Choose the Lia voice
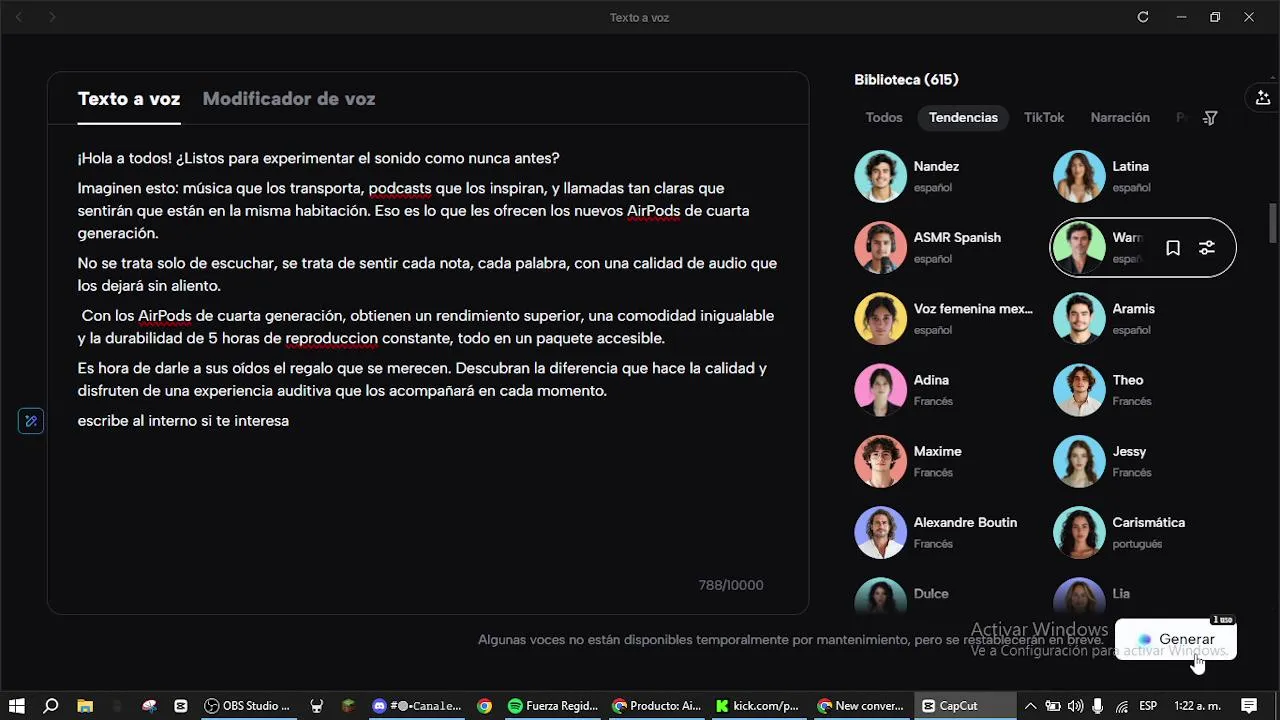The height and width of the screenshot is (720, 1280). tap(1143, 595)
